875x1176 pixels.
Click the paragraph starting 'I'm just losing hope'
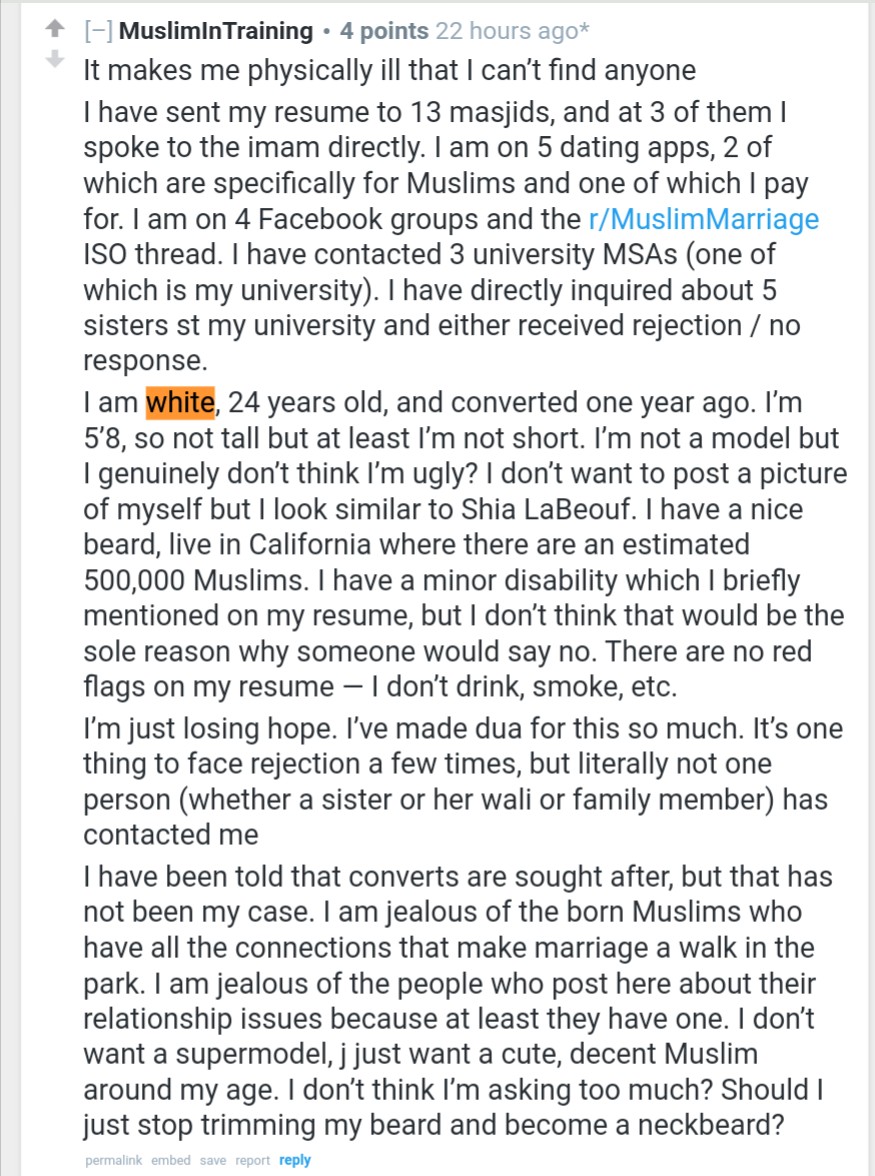point(463,781)
